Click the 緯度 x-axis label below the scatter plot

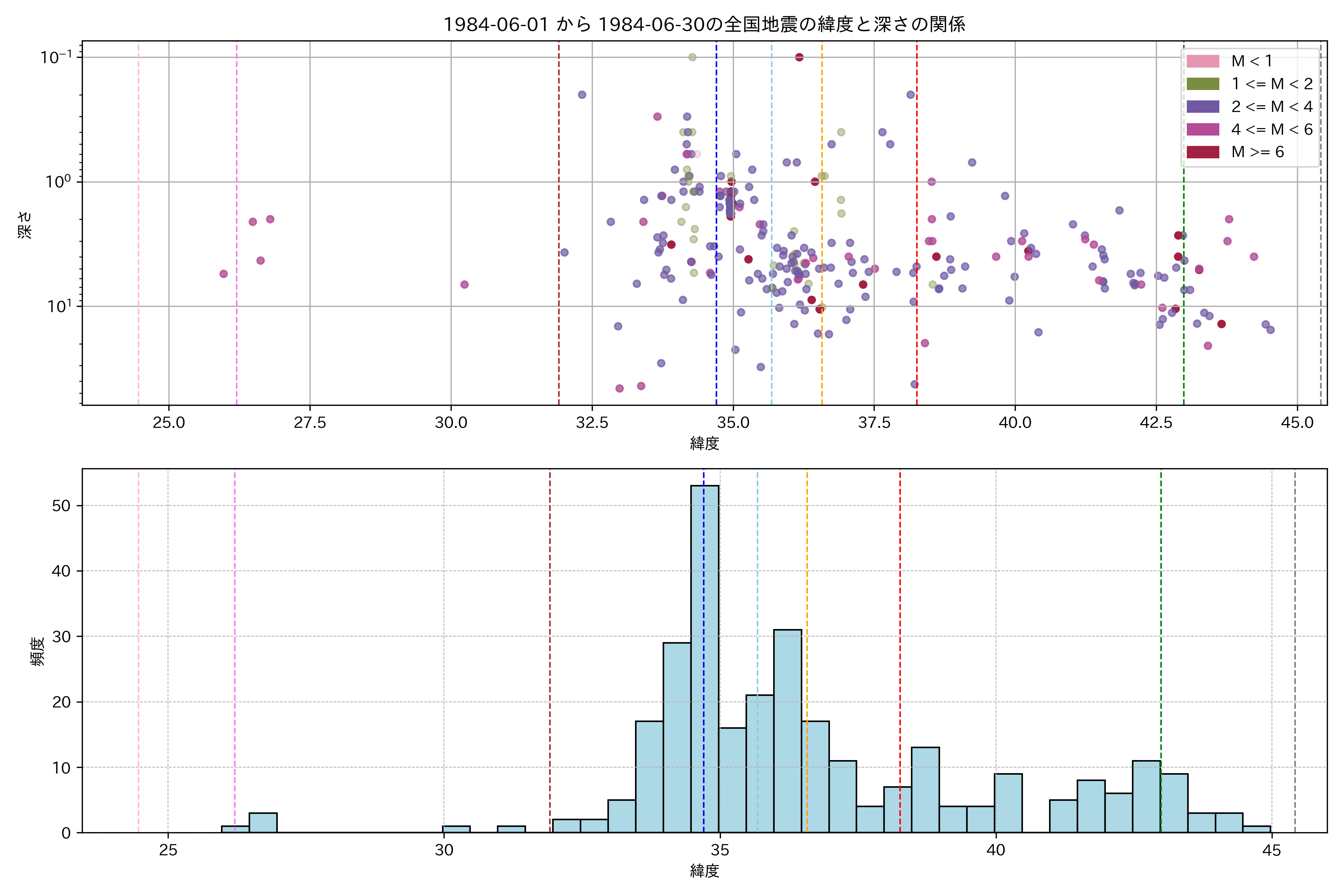tap(704, 443)
